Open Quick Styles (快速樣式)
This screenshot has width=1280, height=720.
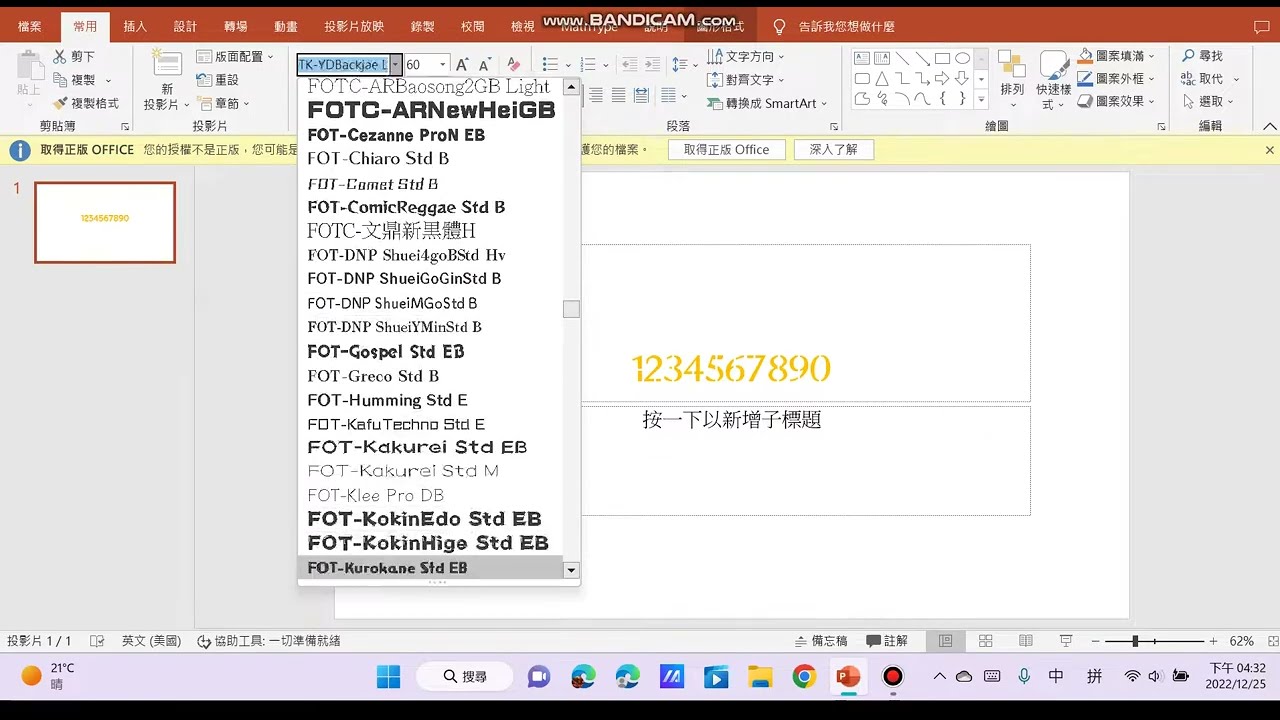pos(1054,80)
